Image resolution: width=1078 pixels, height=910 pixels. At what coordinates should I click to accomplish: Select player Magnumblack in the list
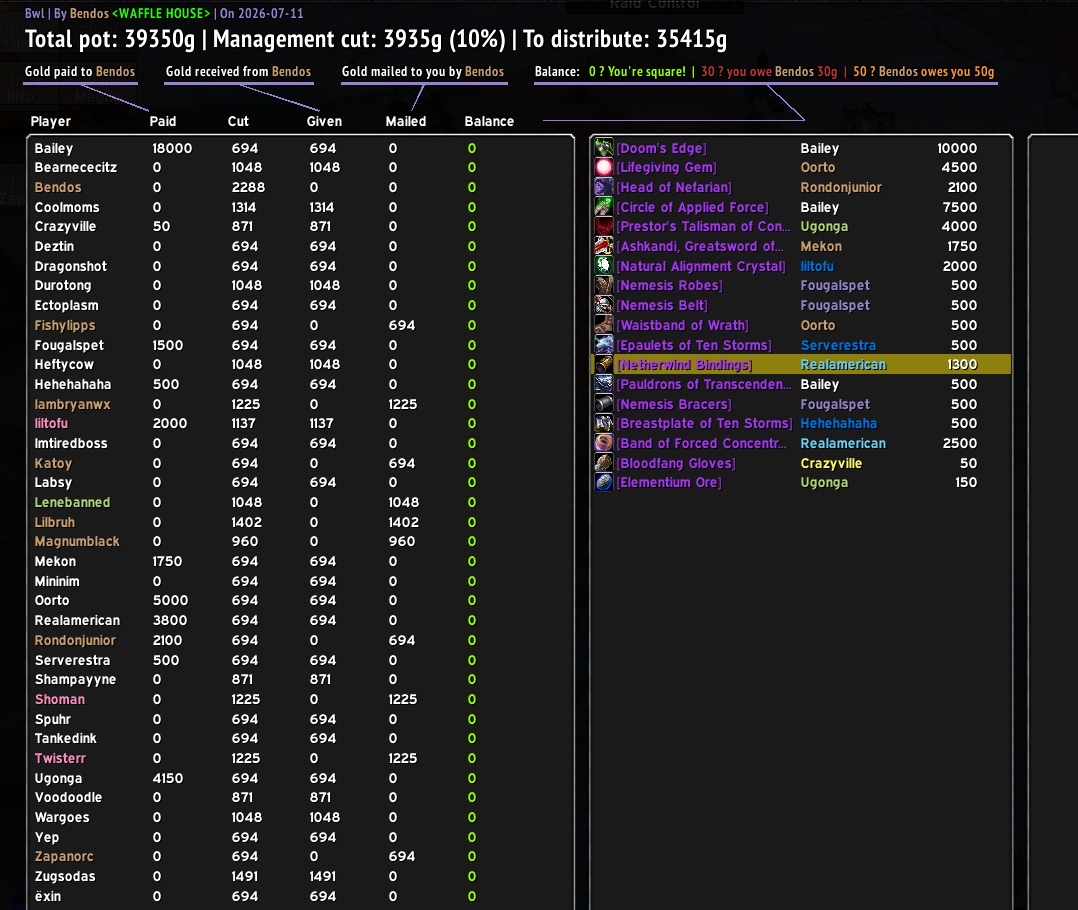tap(77, 542)
